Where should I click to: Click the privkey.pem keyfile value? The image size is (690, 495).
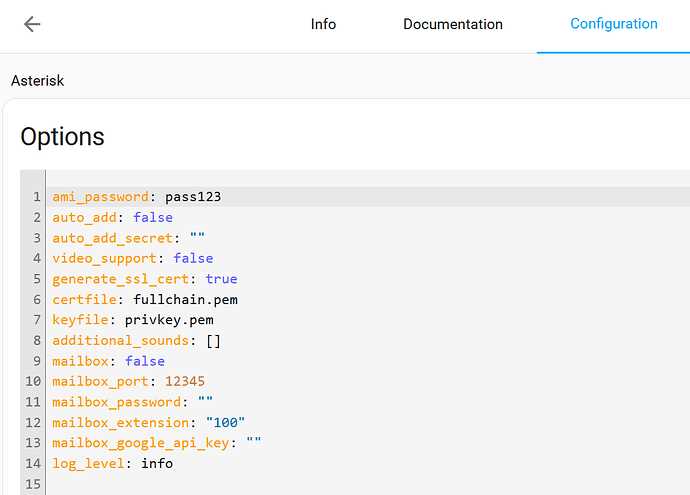point(169,320)
